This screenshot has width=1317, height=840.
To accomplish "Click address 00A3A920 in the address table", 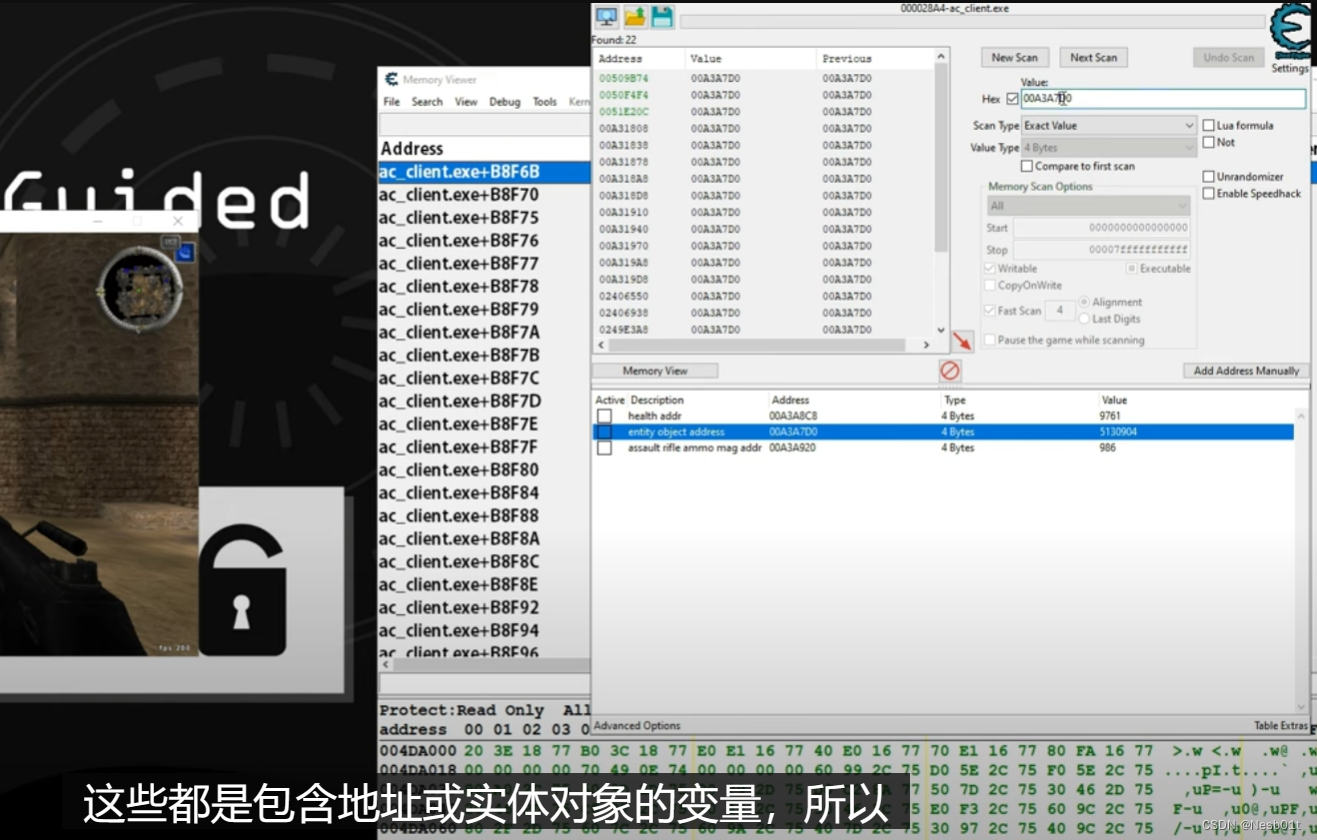I will pos(794,448).
